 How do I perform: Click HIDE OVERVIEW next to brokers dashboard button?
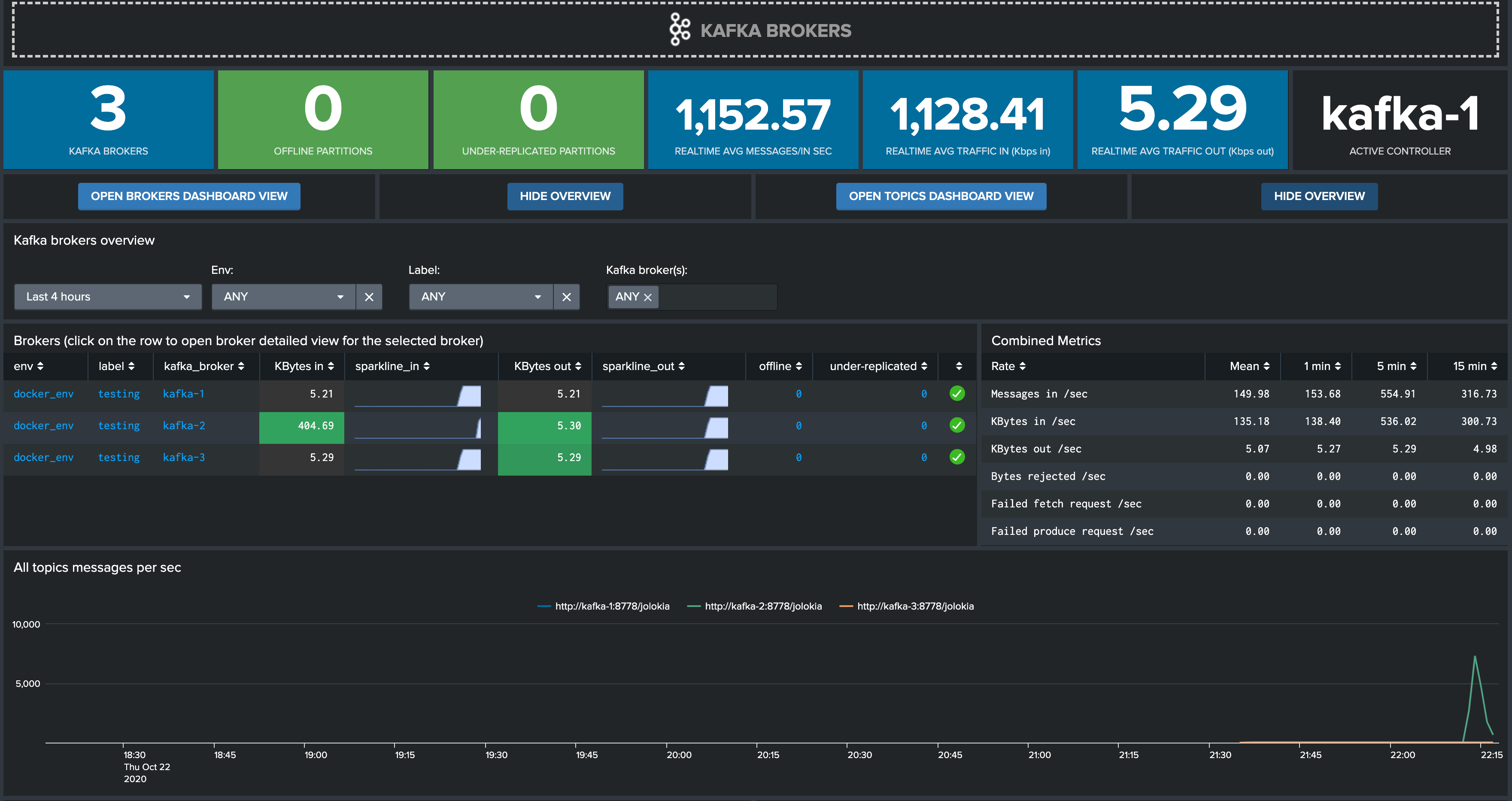point(565,196)
